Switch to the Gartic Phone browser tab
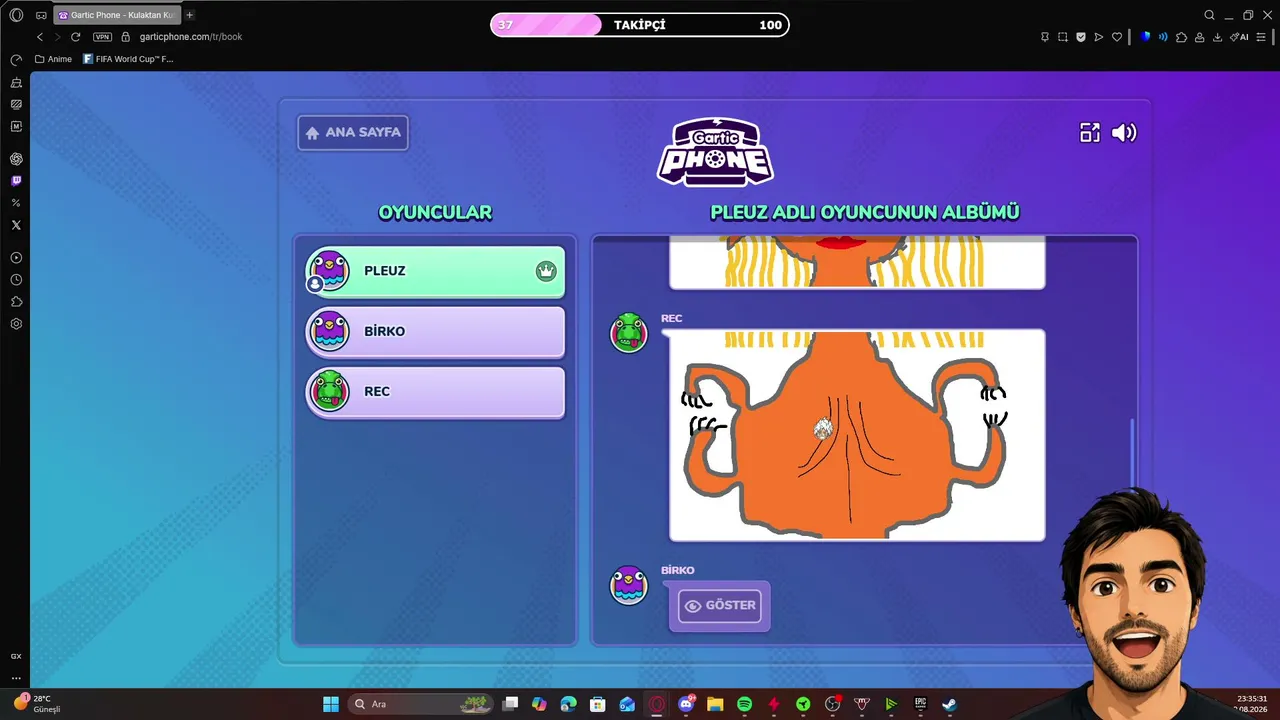This screenshot has width=1280, height=720. coord(118,15)
